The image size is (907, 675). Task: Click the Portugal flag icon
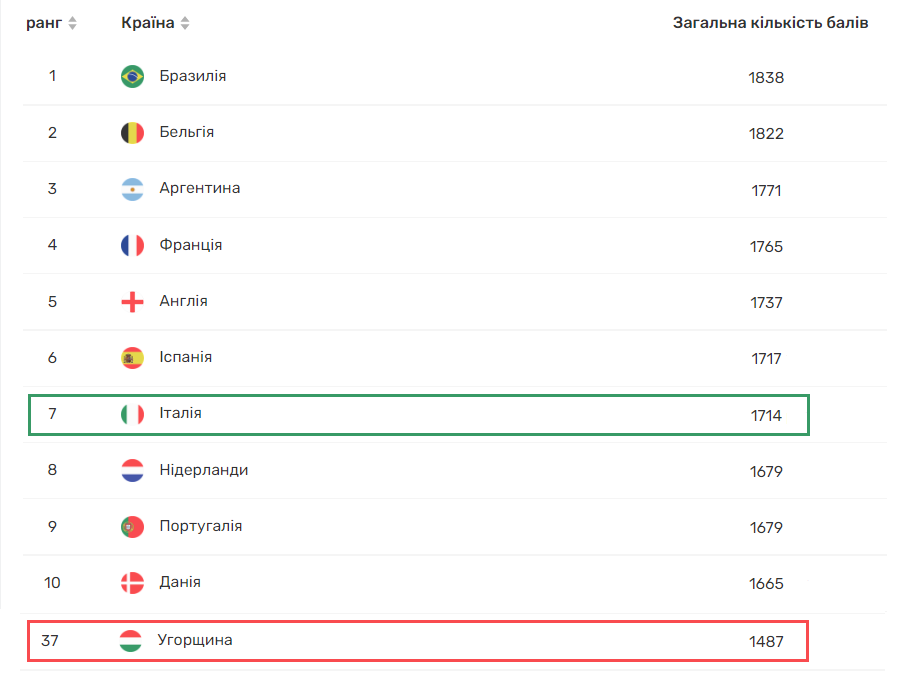pyautogui.click(x=132, y=527)
